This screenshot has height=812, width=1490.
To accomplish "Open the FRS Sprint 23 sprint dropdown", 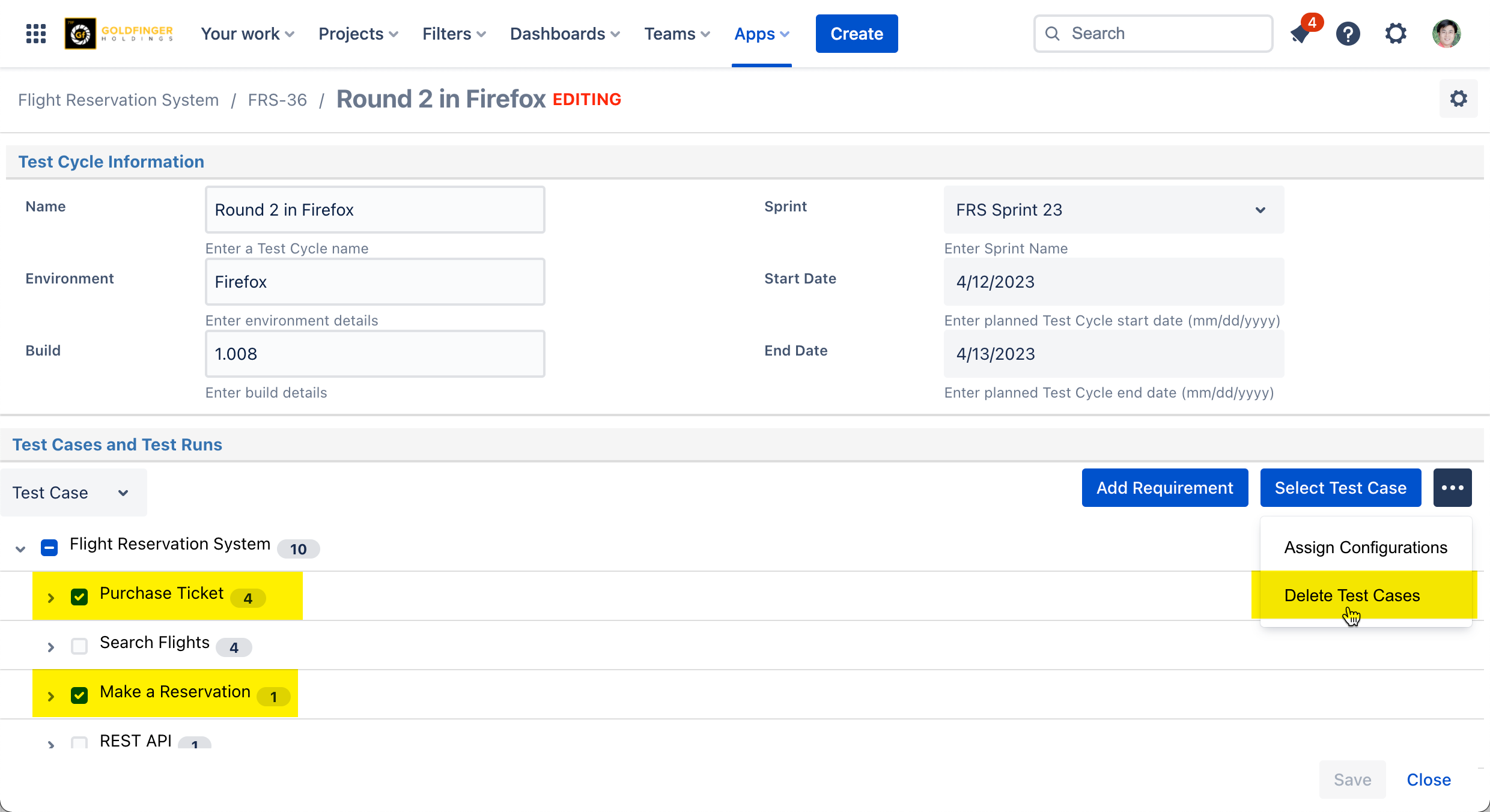I will tap(1113, 210).
